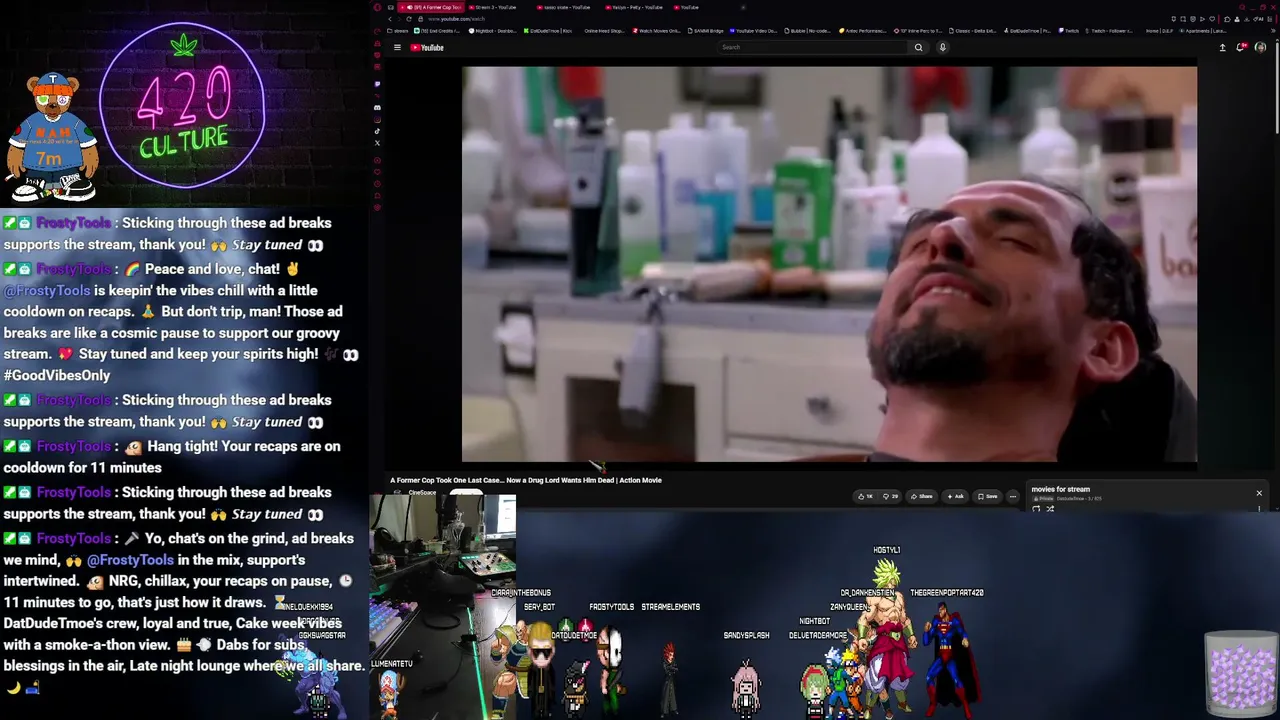Open the Online Head Shop bookmark
Image resolution: width=1280 pixels, height=720 pixels.
(x=603, y=31)
